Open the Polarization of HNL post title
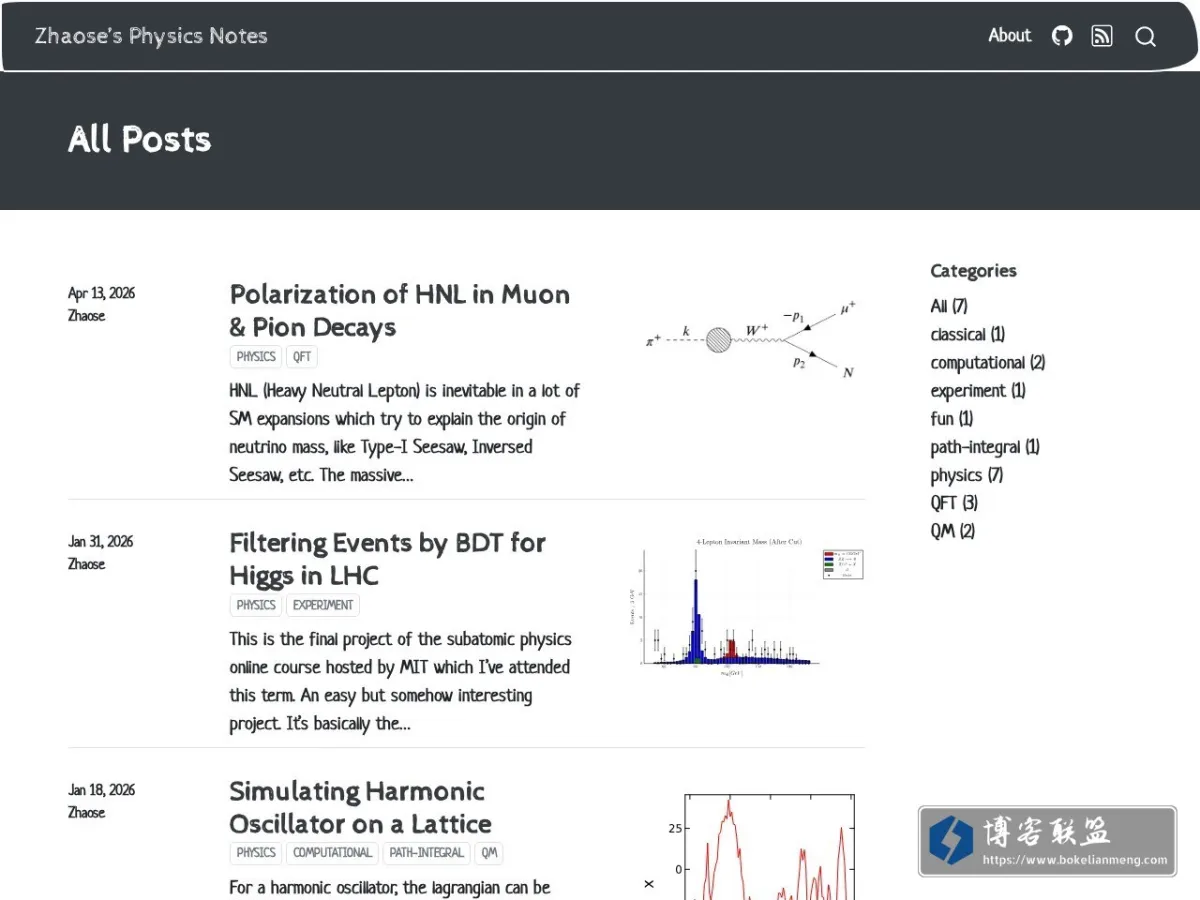Viewport: 1200px width, 900px height. [x=400, y=311]
